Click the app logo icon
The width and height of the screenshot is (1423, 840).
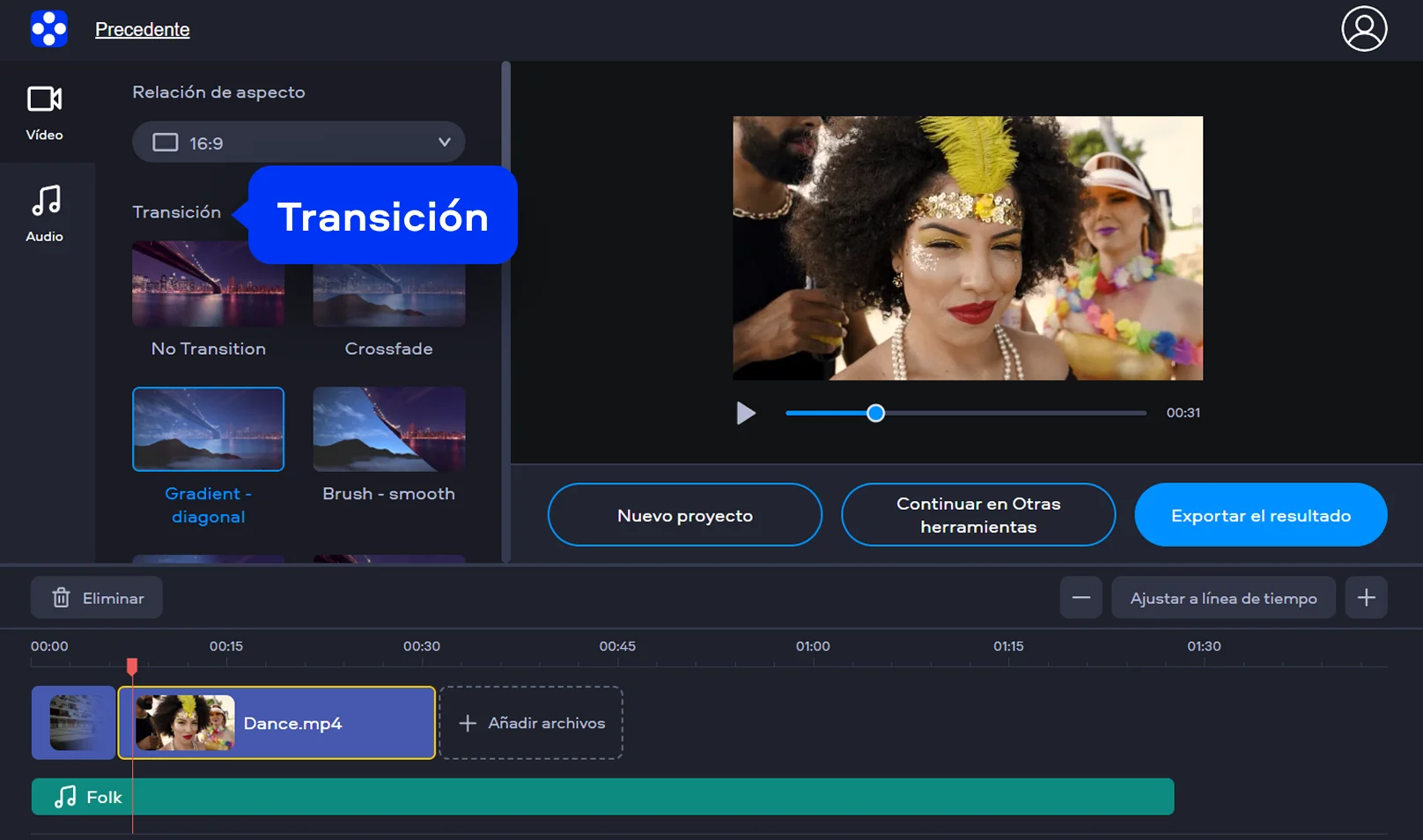pos(48,29)
